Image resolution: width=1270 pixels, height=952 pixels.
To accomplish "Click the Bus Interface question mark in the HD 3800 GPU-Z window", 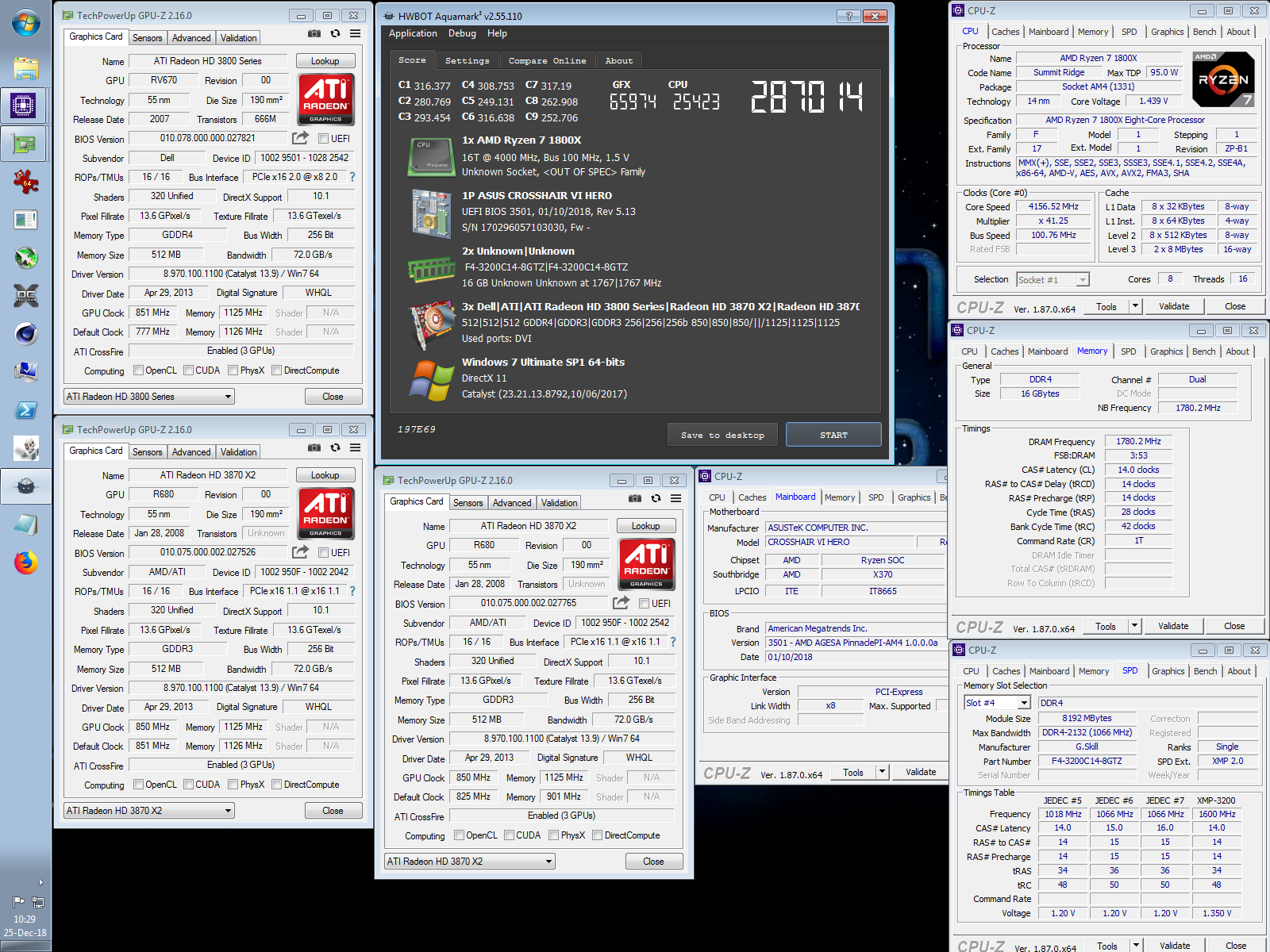I will pyautogui.click(x=352, y=177).
